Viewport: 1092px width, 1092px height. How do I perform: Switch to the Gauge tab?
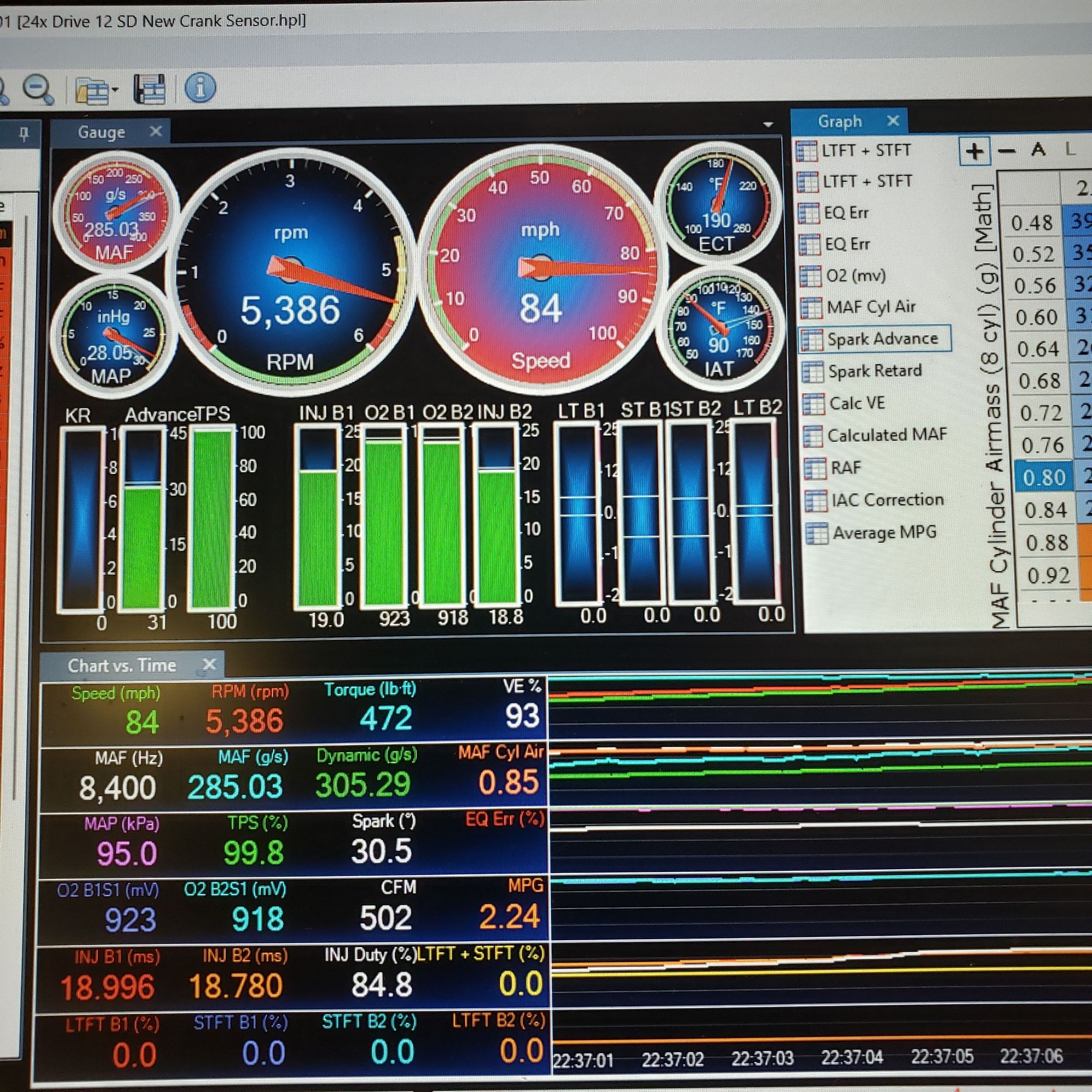(x=101, y=132)
